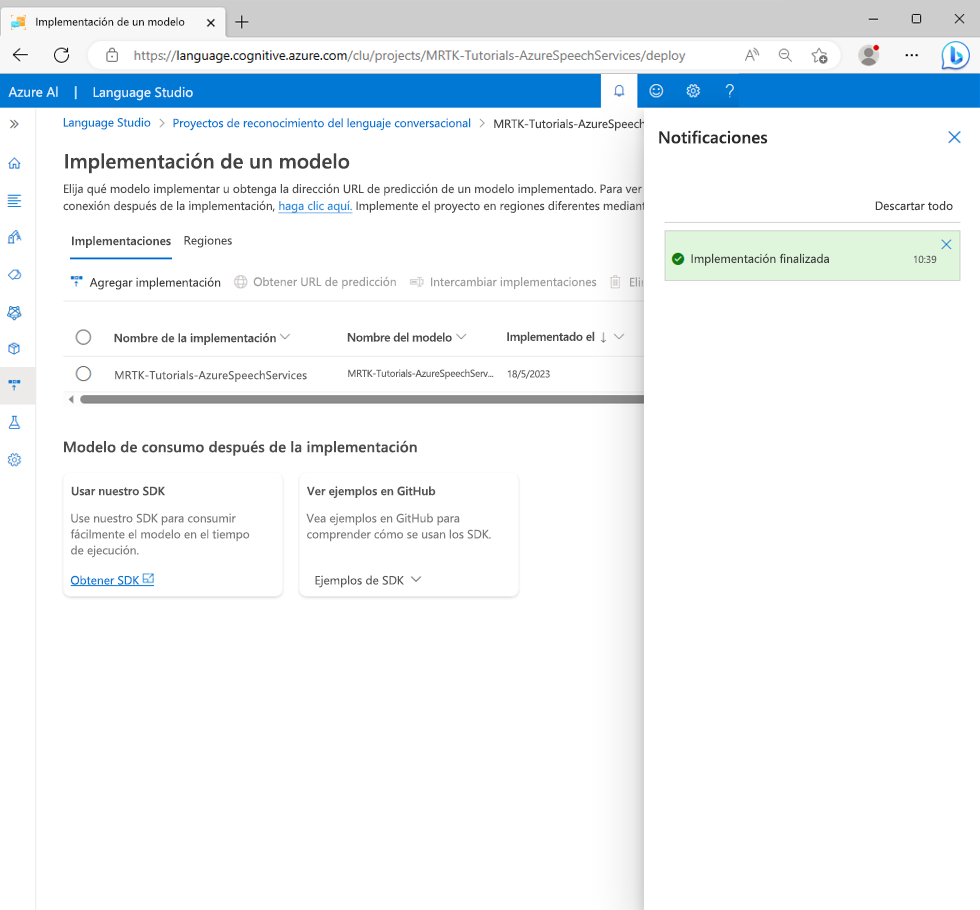Click the scrollbar left arrow
Image resolution: width=980 pixels, height=910 pixels.
71,399
